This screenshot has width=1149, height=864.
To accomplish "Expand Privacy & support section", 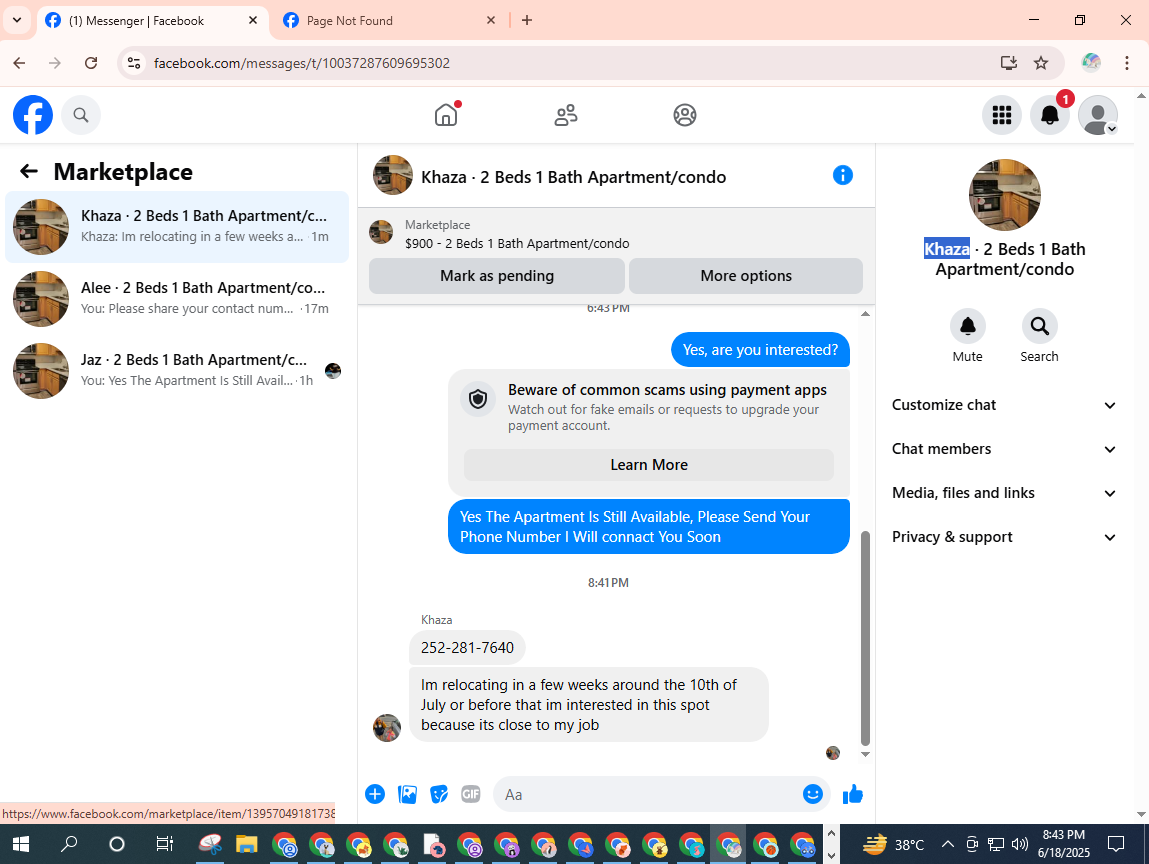I will pyautogui.click(x=1004, y=537).
